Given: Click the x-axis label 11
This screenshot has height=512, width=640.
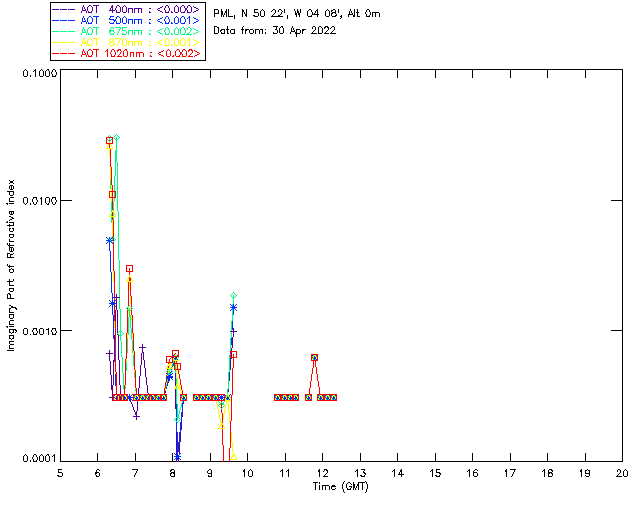Looking at the screenshot, I should click(x=285, y=473).
